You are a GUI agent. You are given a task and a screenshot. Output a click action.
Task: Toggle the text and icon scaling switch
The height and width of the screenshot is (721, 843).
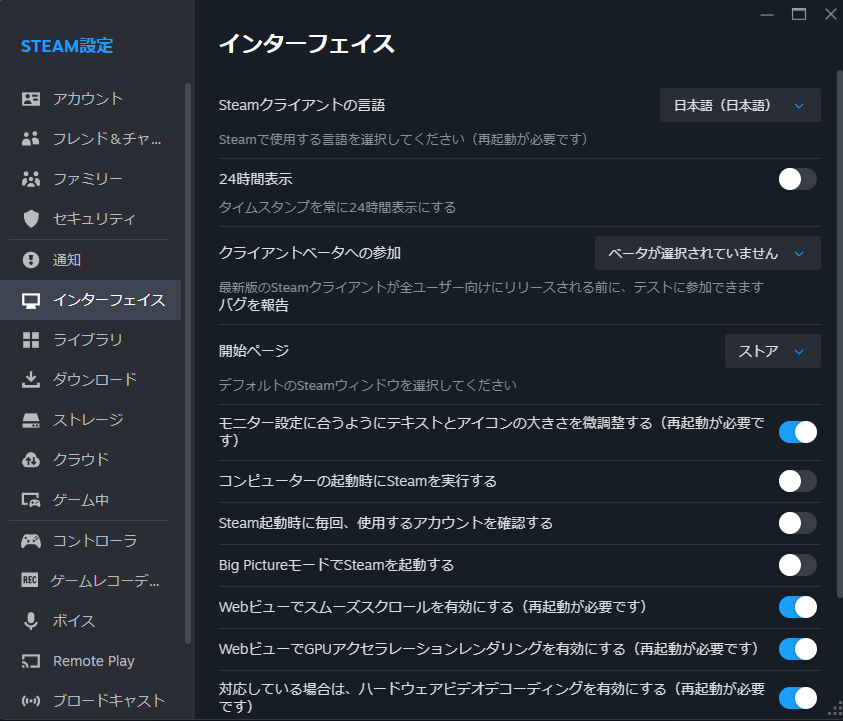tap(798, 432)
